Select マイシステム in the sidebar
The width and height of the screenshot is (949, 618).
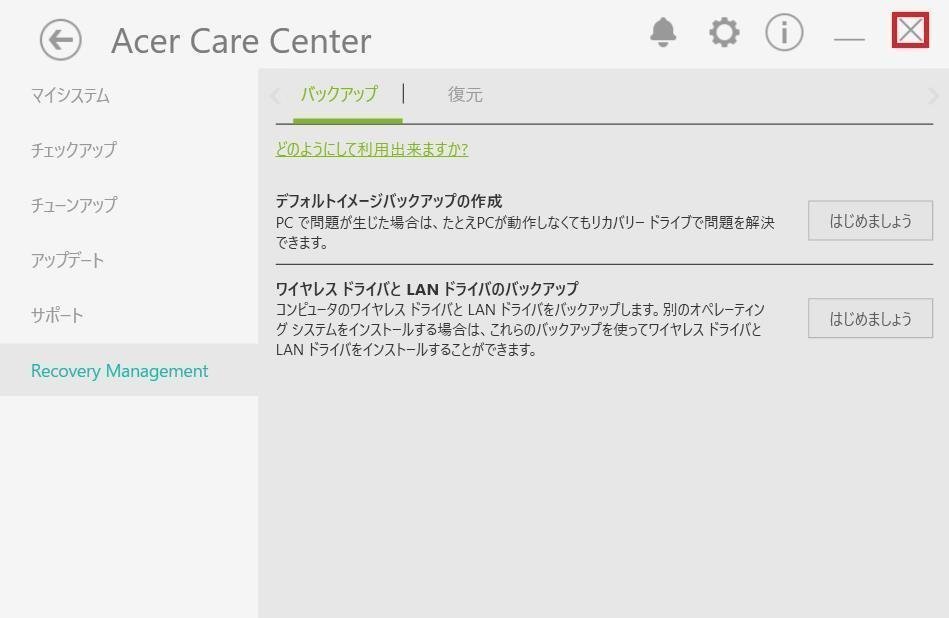point(70,95)
